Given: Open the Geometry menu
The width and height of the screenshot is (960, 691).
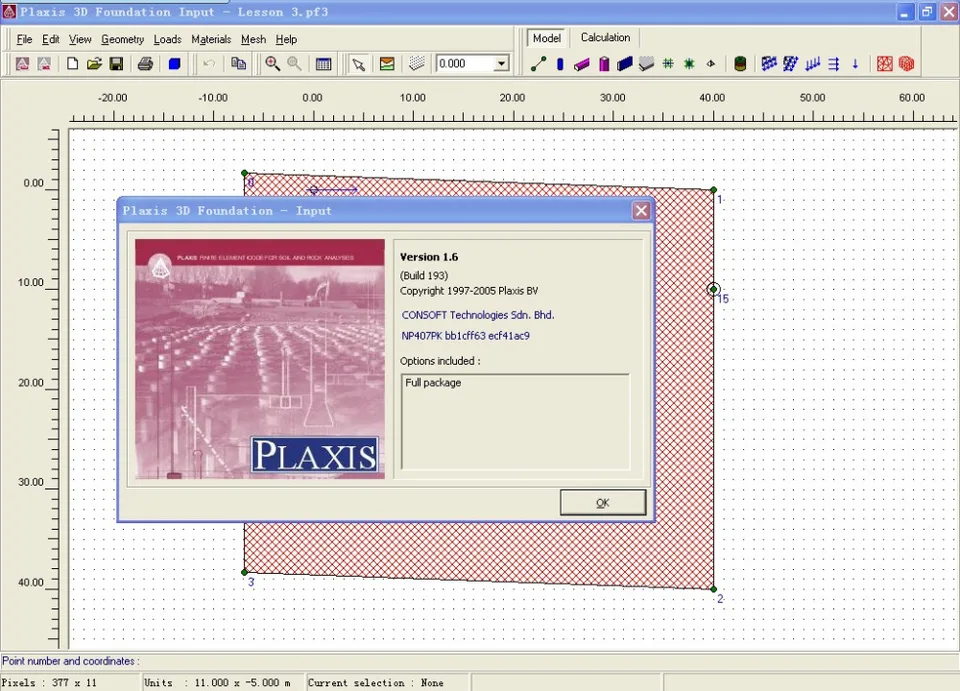Looking at the screenshot, I should (x=122, y=39).
